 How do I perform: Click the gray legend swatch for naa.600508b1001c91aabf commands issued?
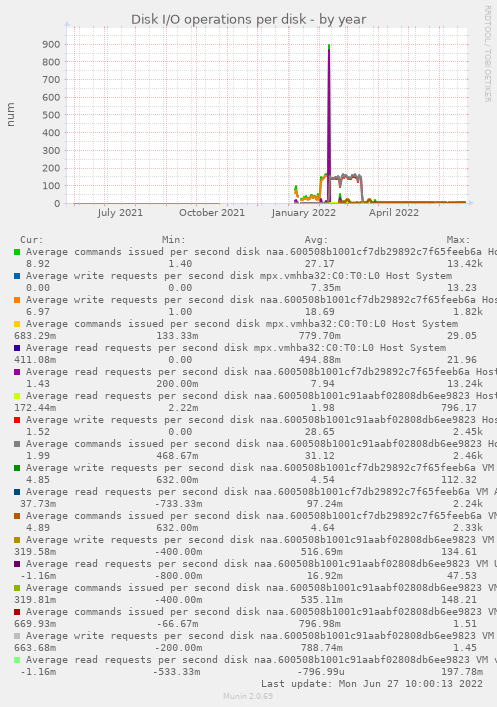click(x=17, y=444)
